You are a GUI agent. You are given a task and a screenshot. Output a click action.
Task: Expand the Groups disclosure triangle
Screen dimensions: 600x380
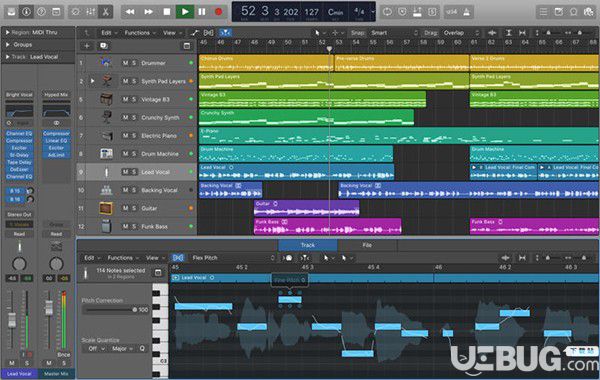click(x=7, y=45)
